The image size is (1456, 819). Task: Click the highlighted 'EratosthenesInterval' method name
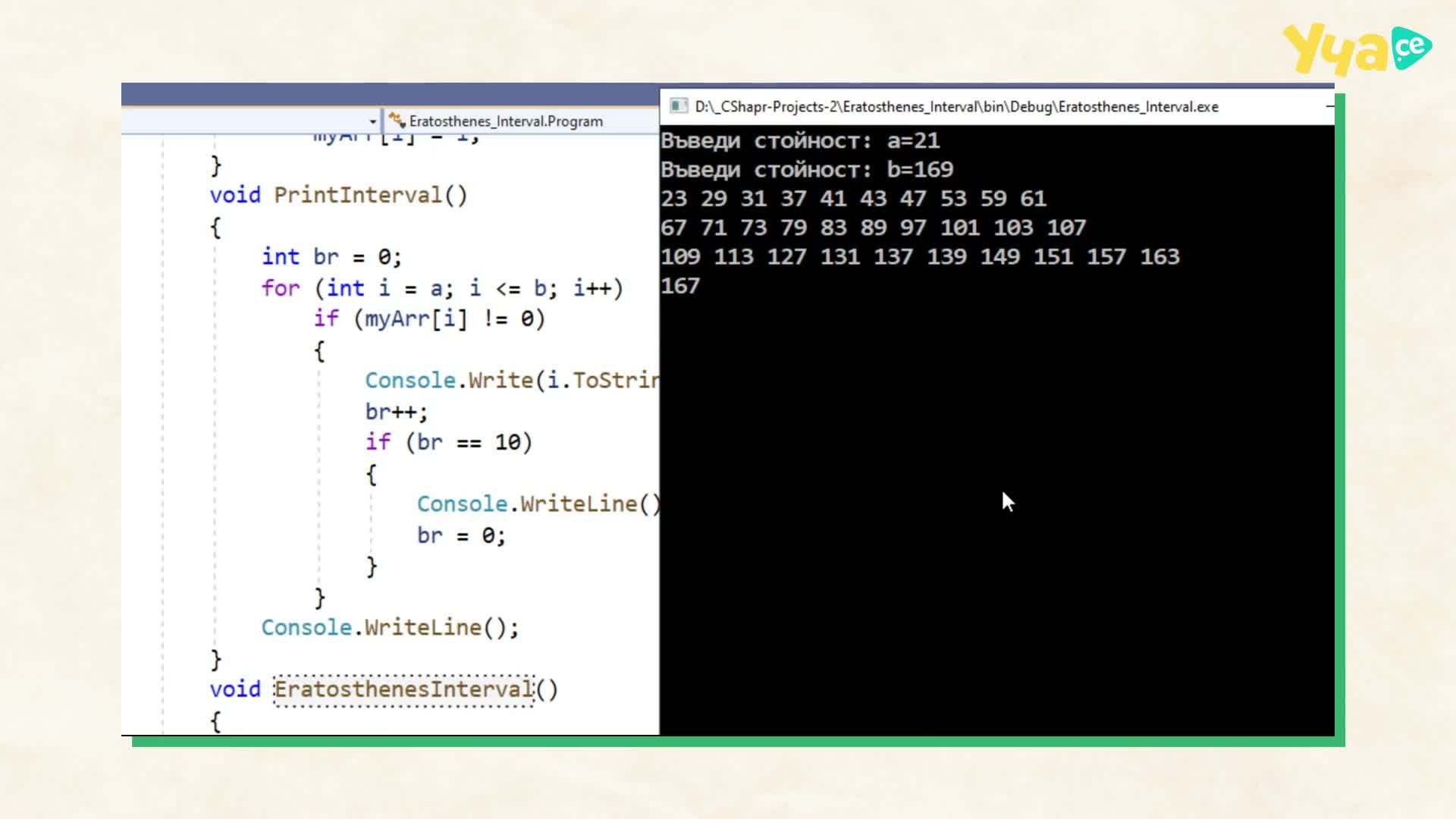(404, 690)
